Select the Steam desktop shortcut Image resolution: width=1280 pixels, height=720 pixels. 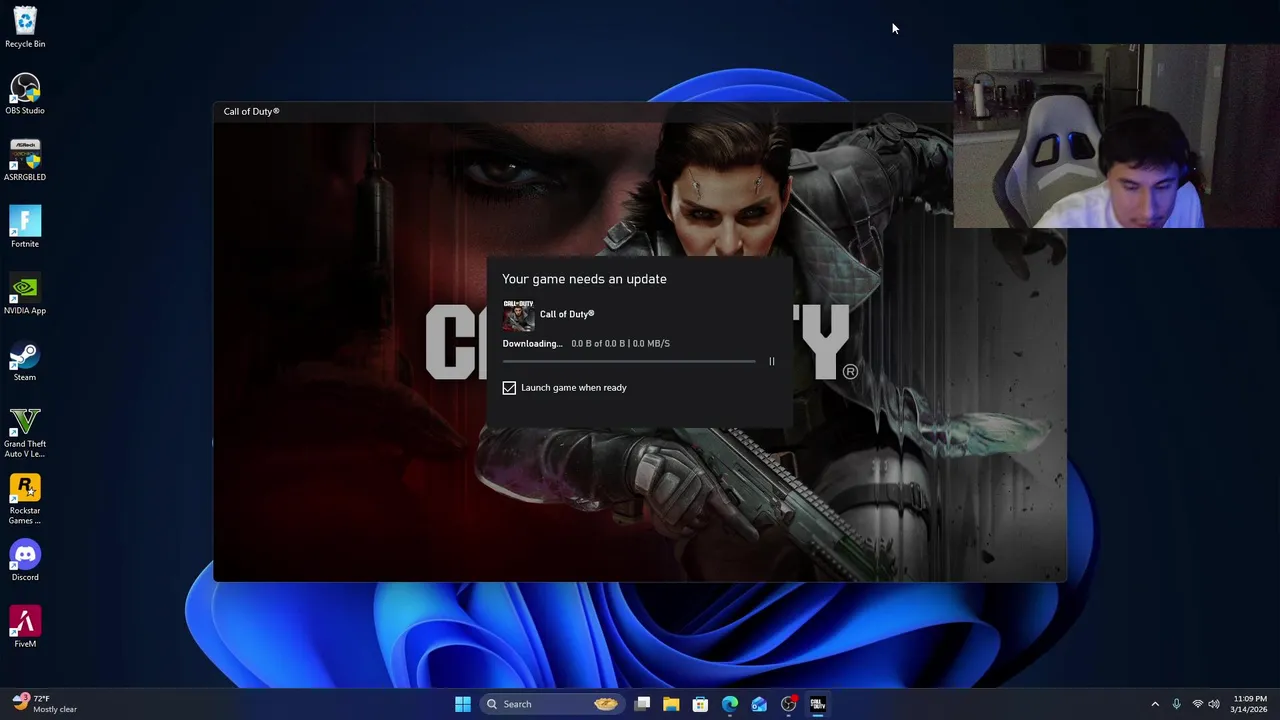click(x=25, y=361)
